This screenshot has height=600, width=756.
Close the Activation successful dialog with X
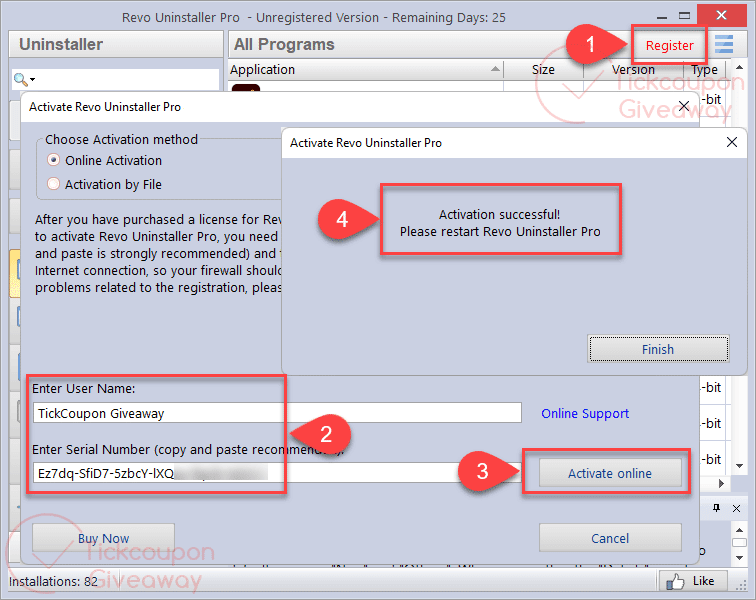731,142
